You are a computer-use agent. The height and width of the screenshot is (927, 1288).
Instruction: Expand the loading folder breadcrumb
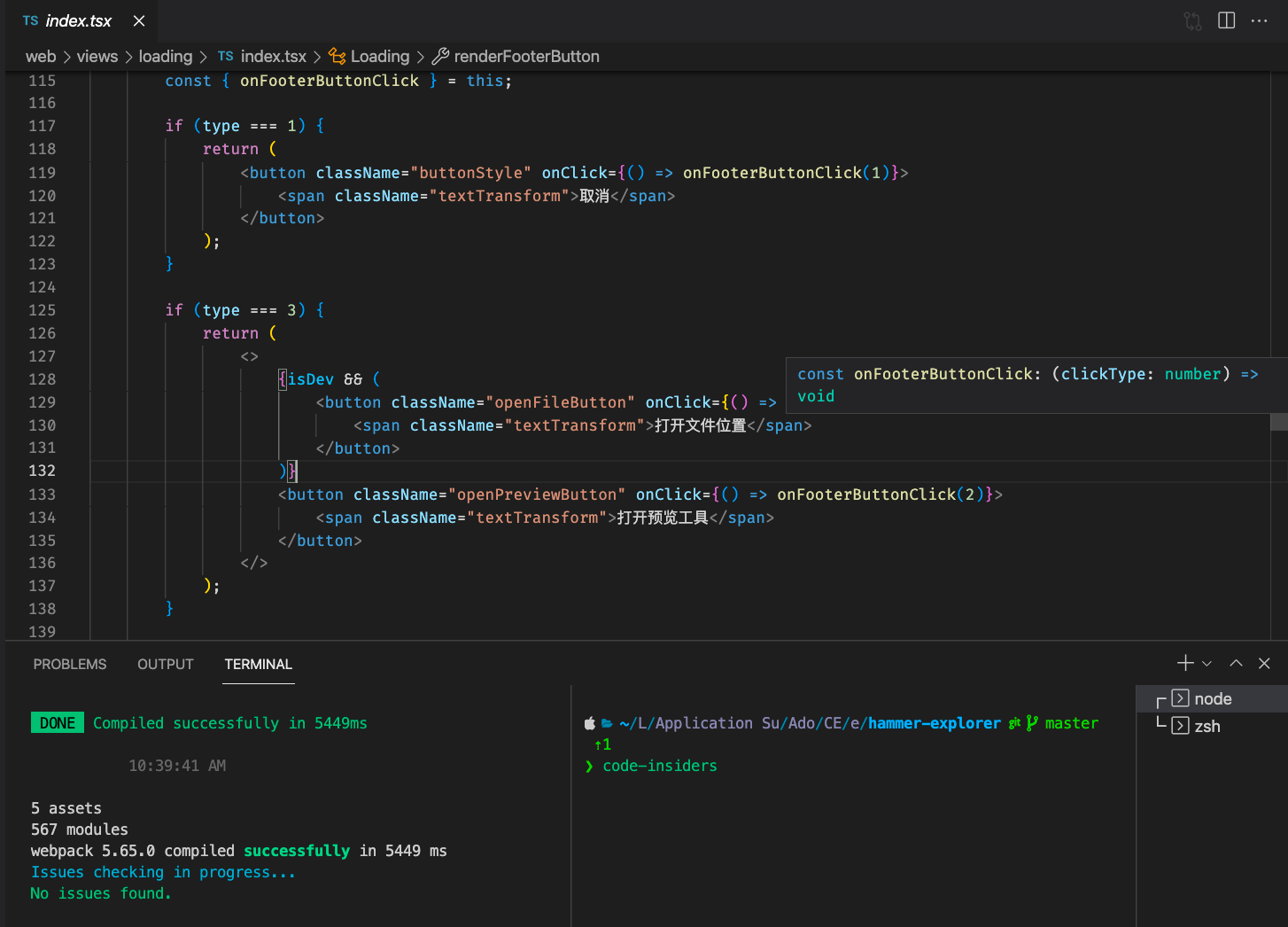click(x=166, y=56)
